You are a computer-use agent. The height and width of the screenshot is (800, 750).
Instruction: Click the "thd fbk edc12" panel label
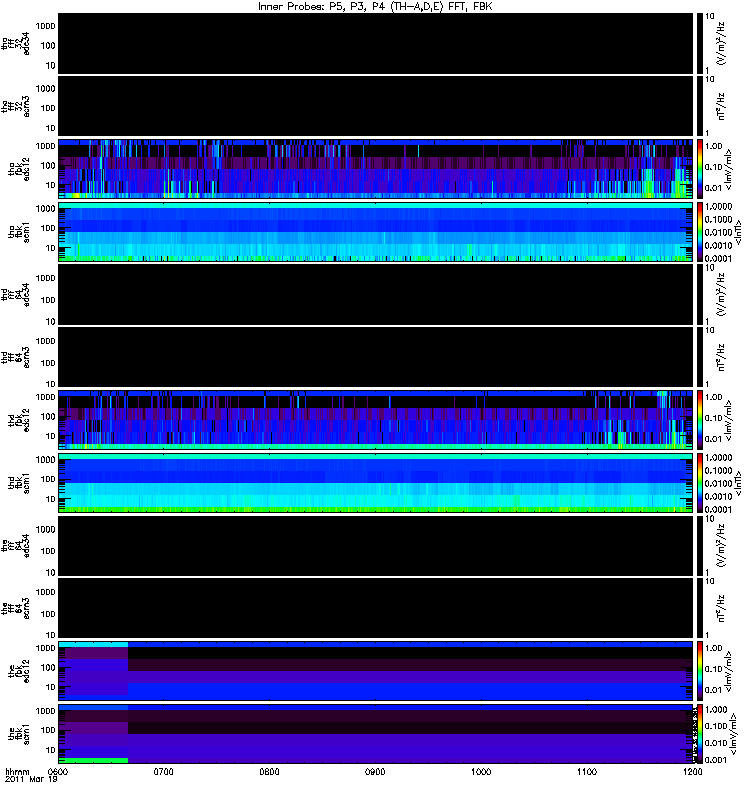point(19,420)
